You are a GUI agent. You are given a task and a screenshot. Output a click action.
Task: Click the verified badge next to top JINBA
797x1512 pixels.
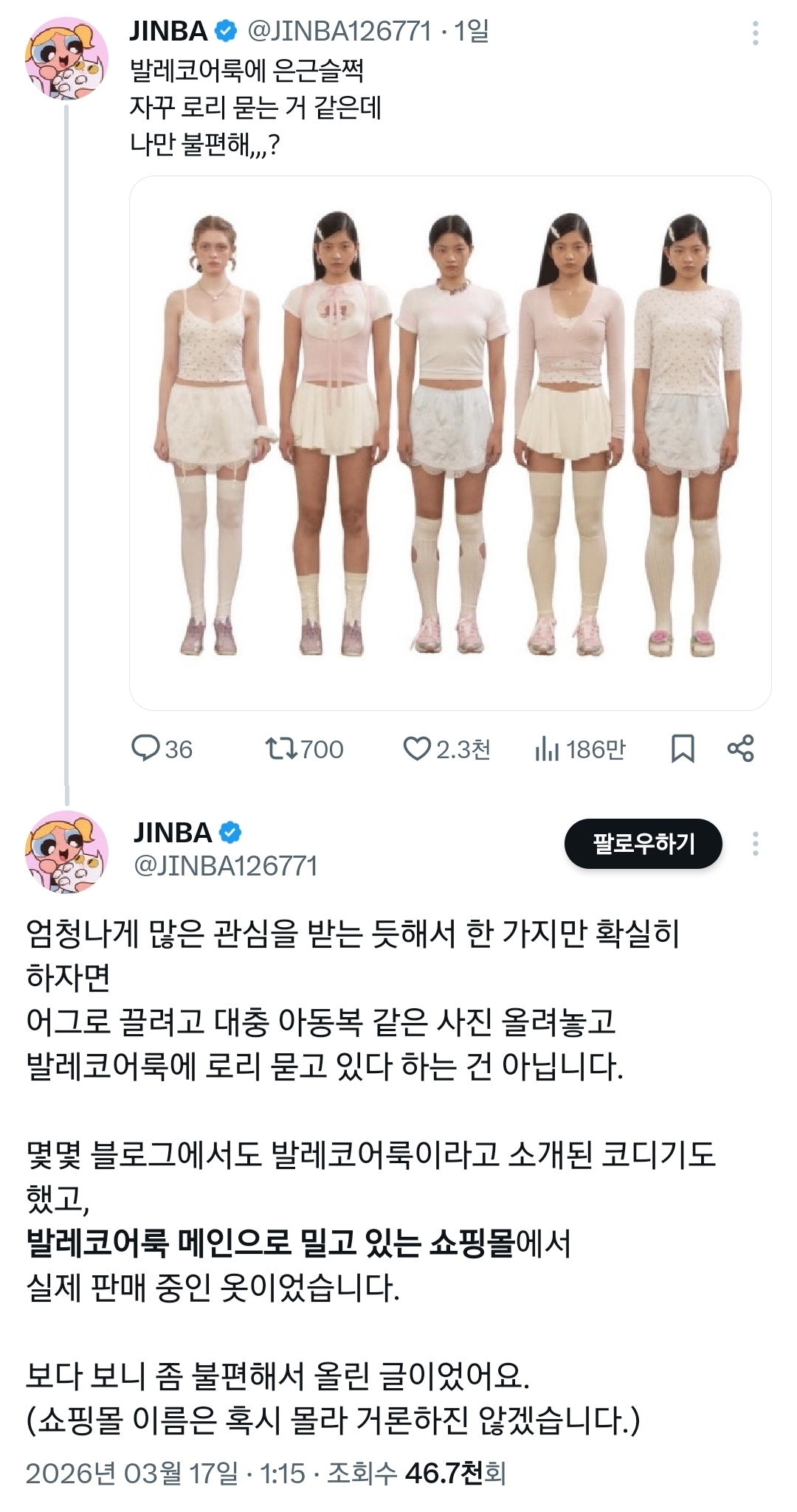tap(226, 31)
